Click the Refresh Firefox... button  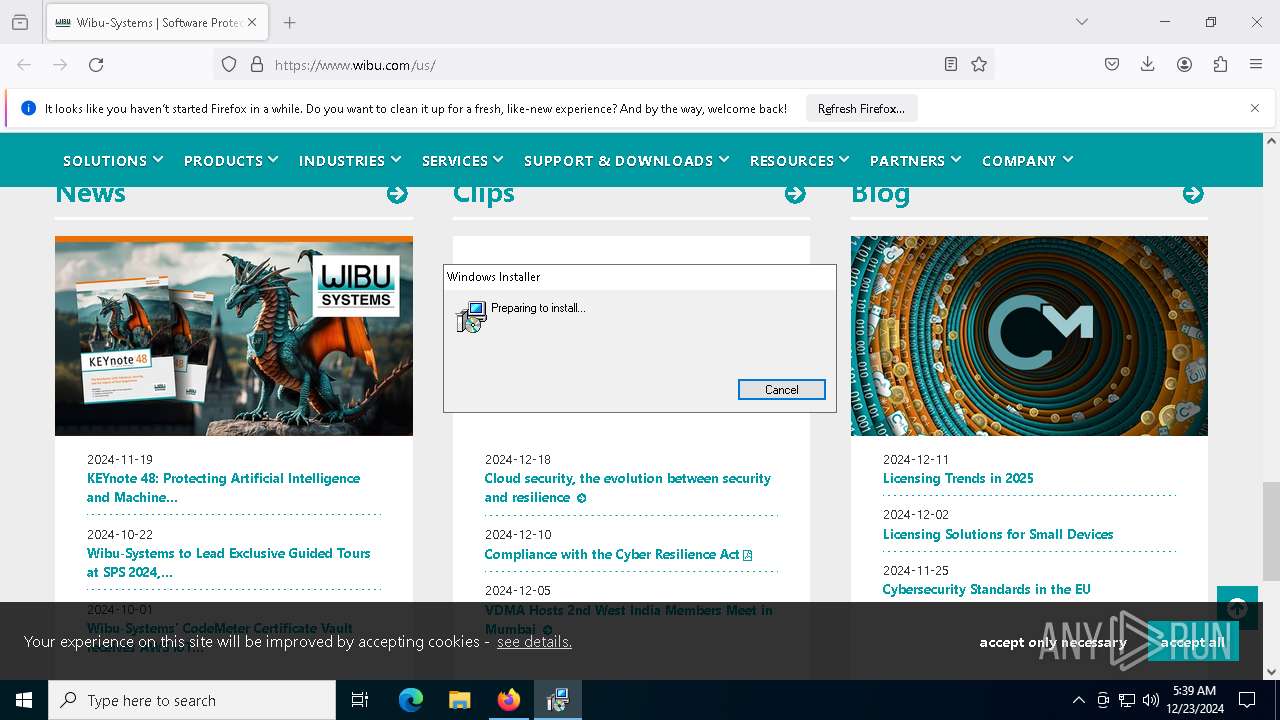coord(861,108)
